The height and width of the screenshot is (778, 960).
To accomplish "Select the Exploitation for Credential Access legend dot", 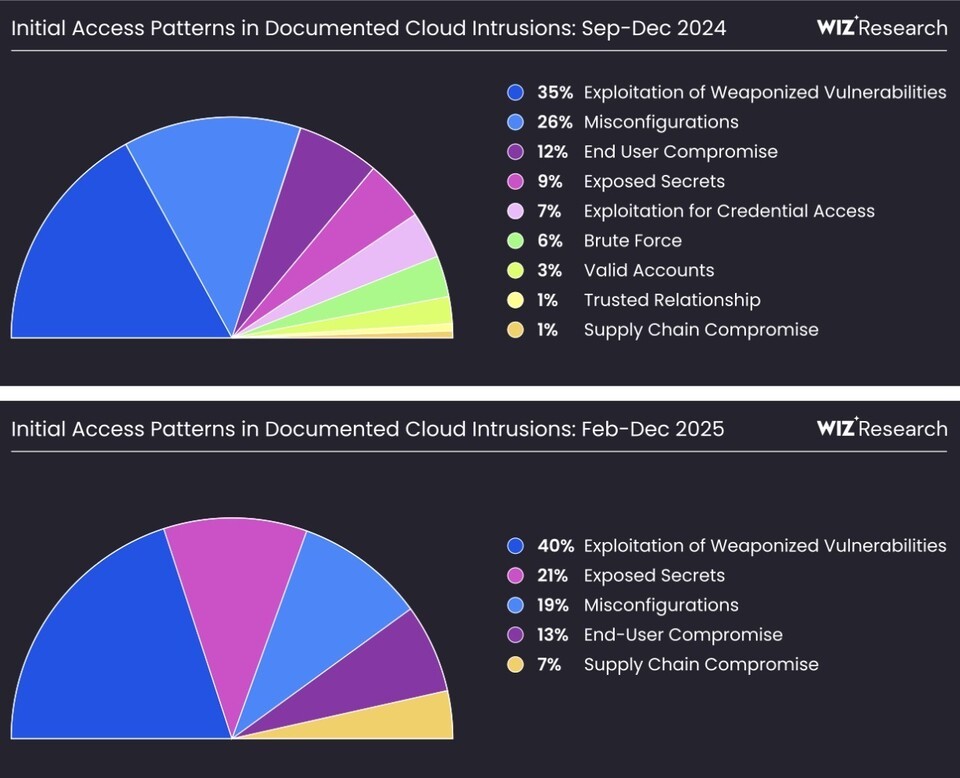I will pyautogui.click(x=516, y=211).
